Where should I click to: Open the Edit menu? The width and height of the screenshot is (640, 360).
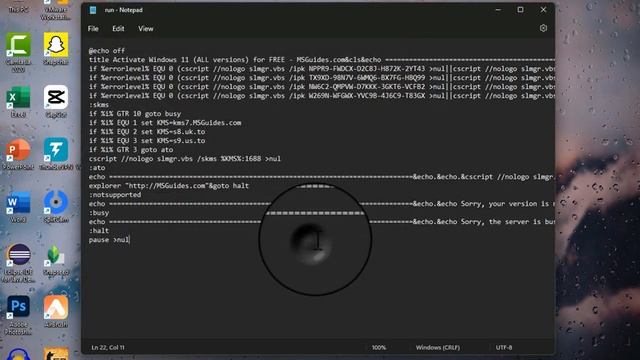[118, 29]
